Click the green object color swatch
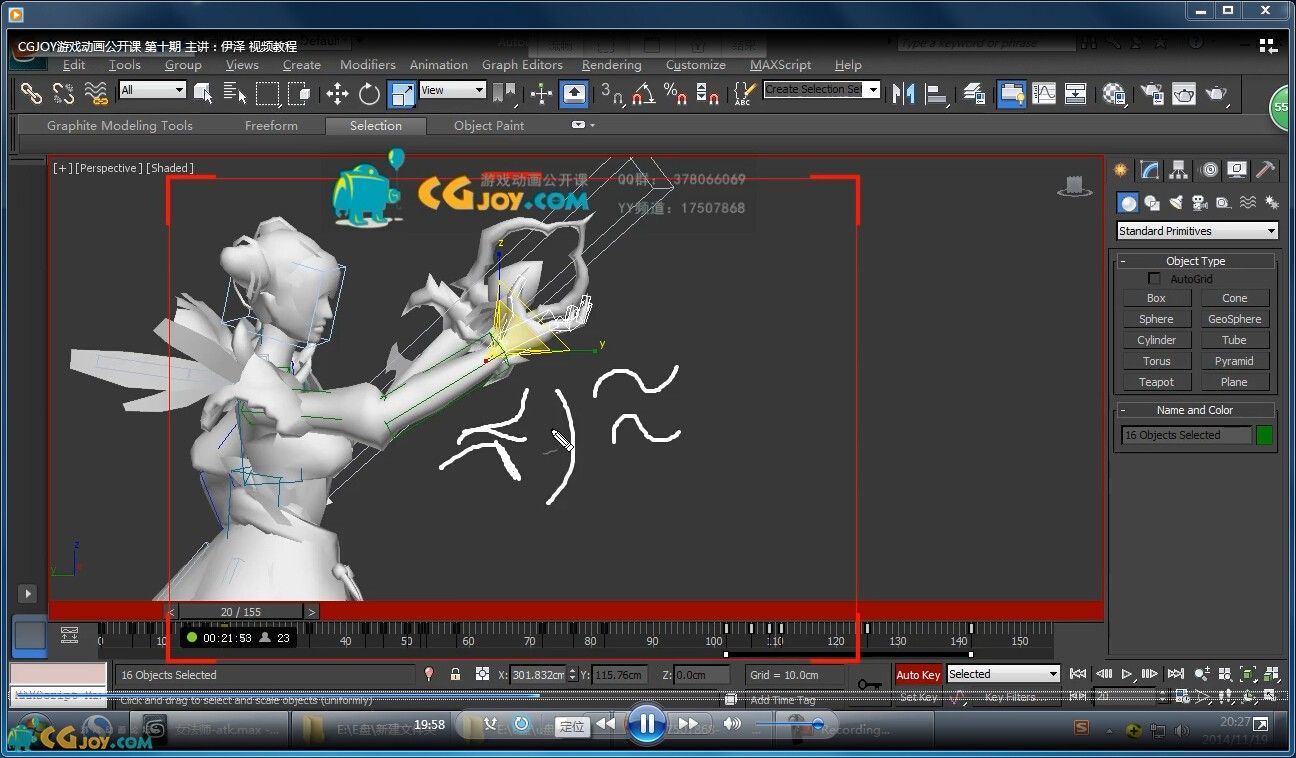The image size is (1296, 758). point(1264,435)
